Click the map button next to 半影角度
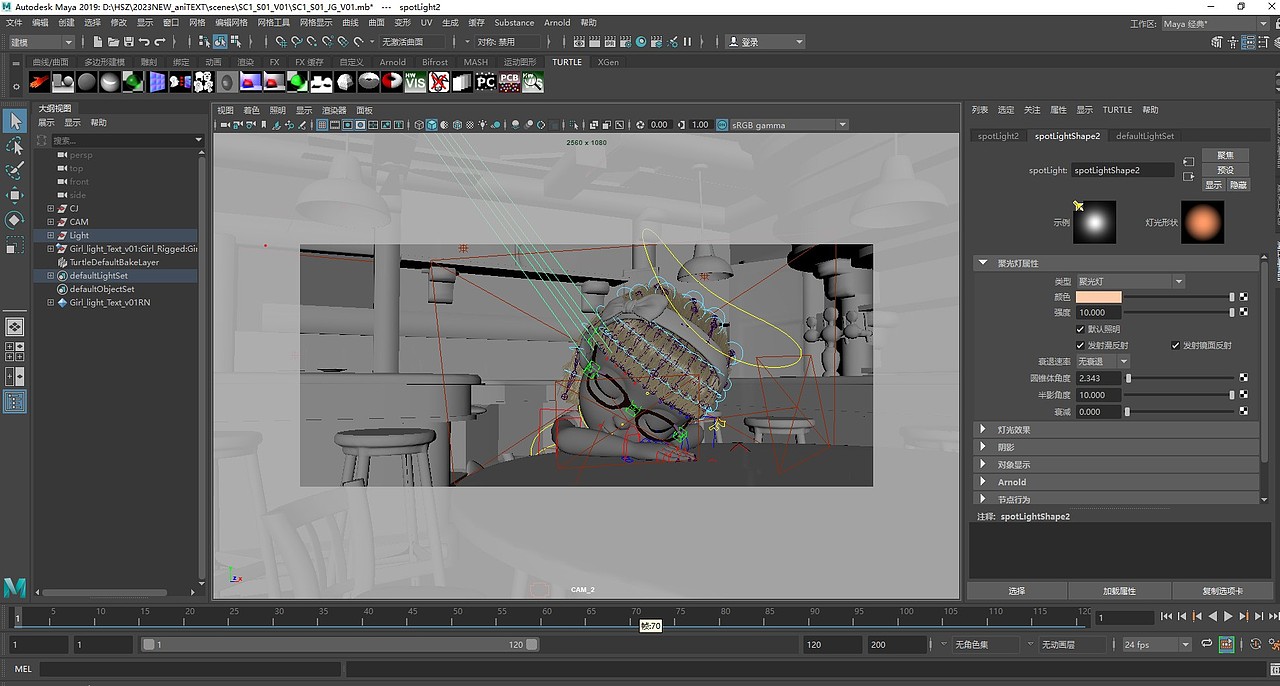The height and width of the screenshot is (686, 1280). (x=1244, y=395)
